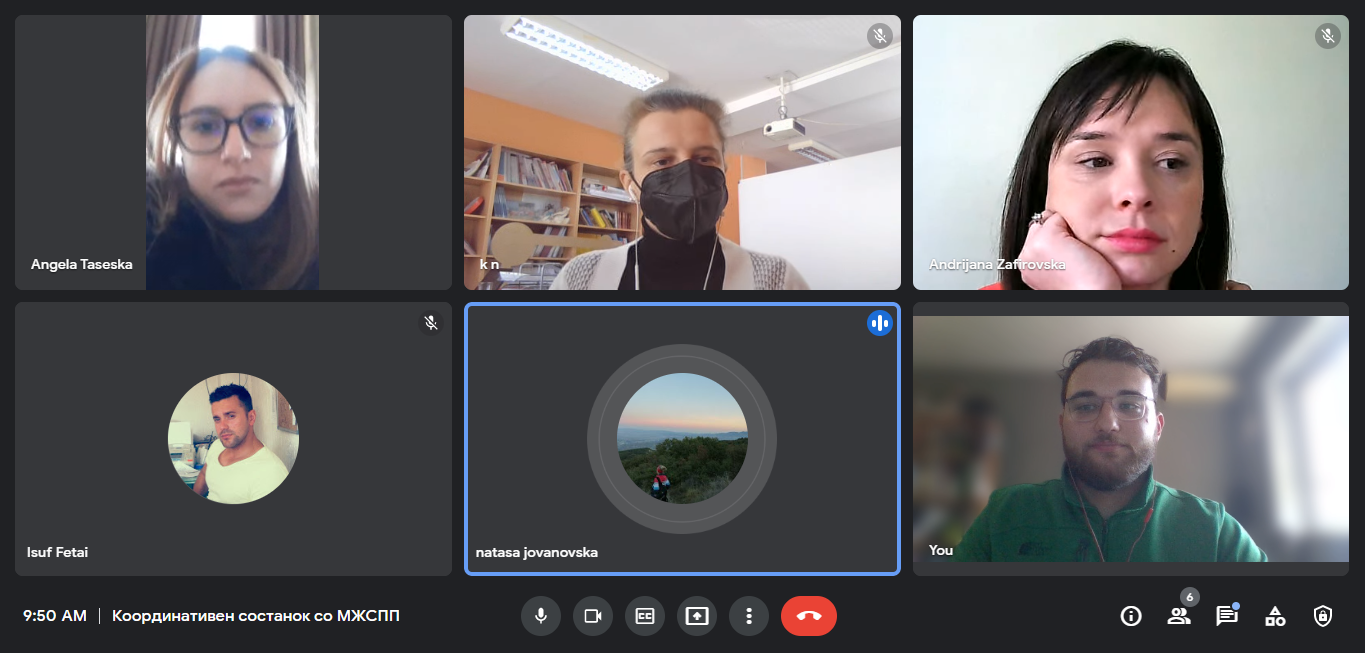Open the more options menu

(748, 616)
